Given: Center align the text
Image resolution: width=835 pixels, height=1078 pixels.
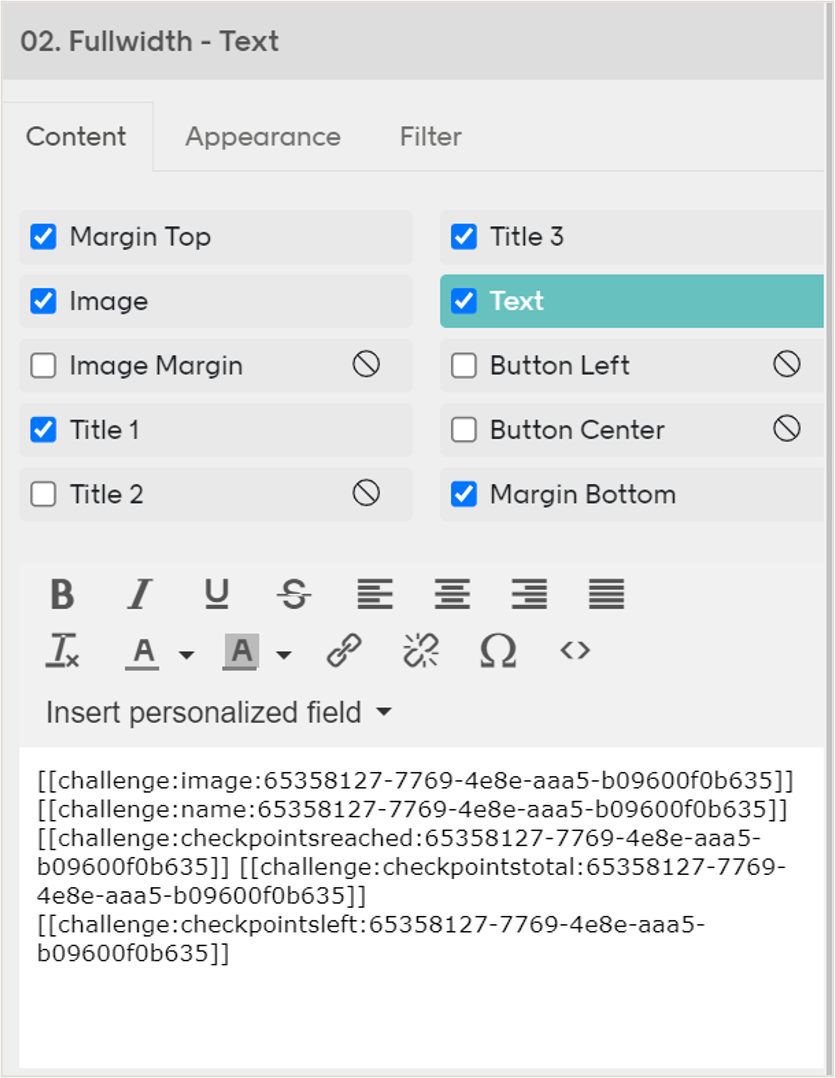Looking at the screenshot, I should 452,594.
